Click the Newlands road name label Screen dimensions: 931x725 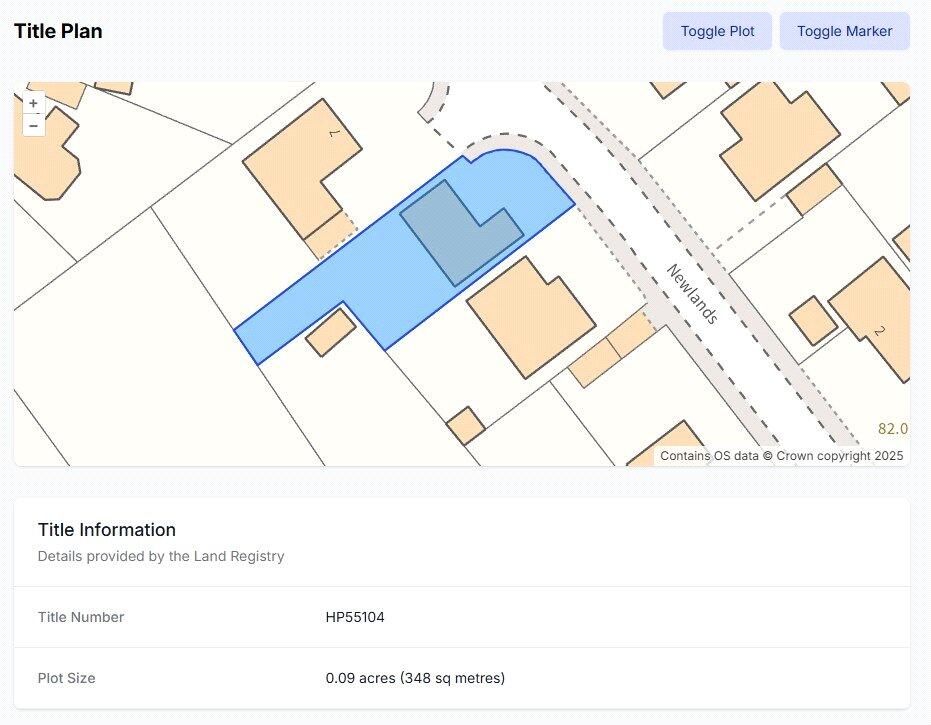[692, 294]
